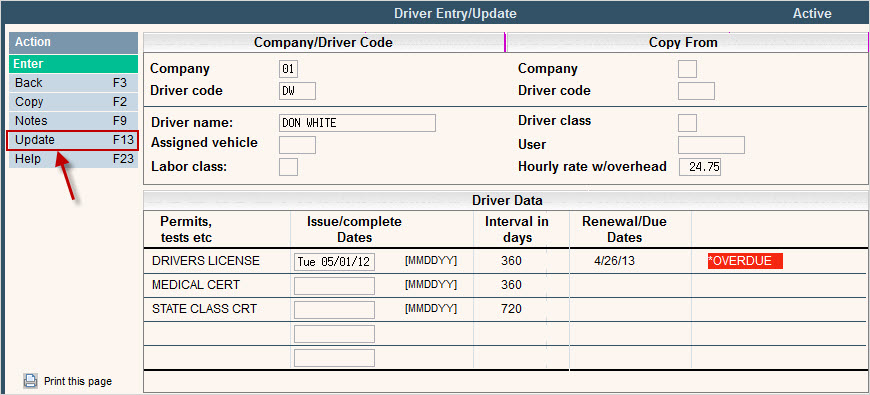Click the Hourly rate w/overhead label
Screen dimensions: 870x395
(592, 166)
